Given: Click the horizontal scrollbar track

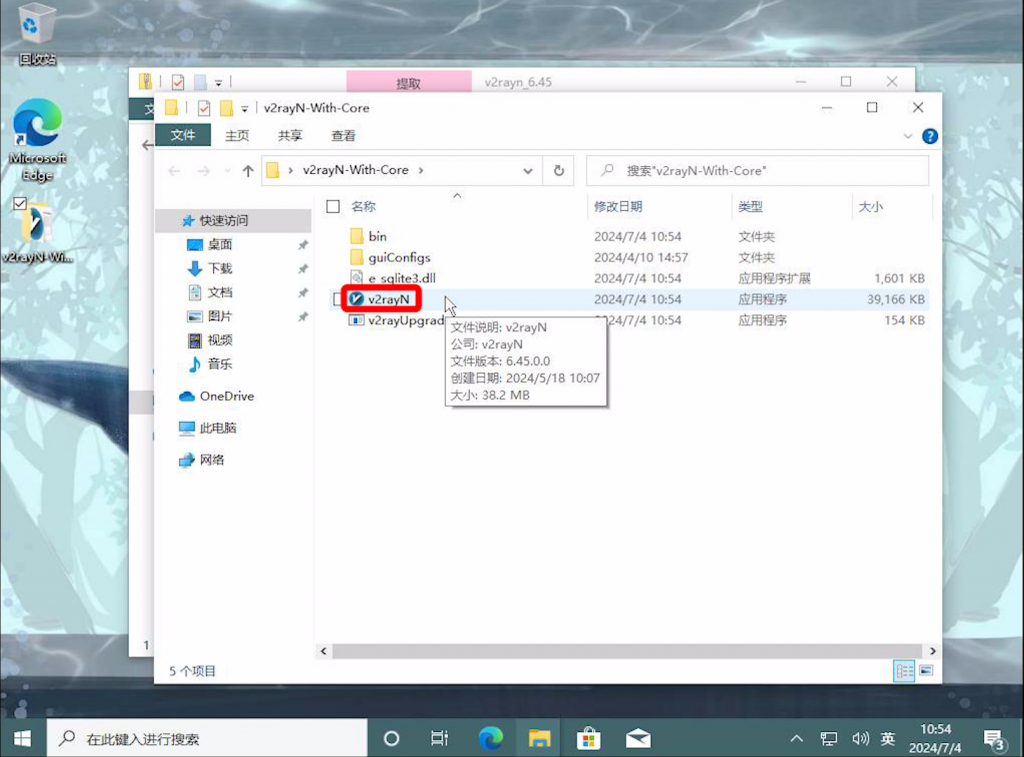Looking at the screenshot, I should [628, 651].
